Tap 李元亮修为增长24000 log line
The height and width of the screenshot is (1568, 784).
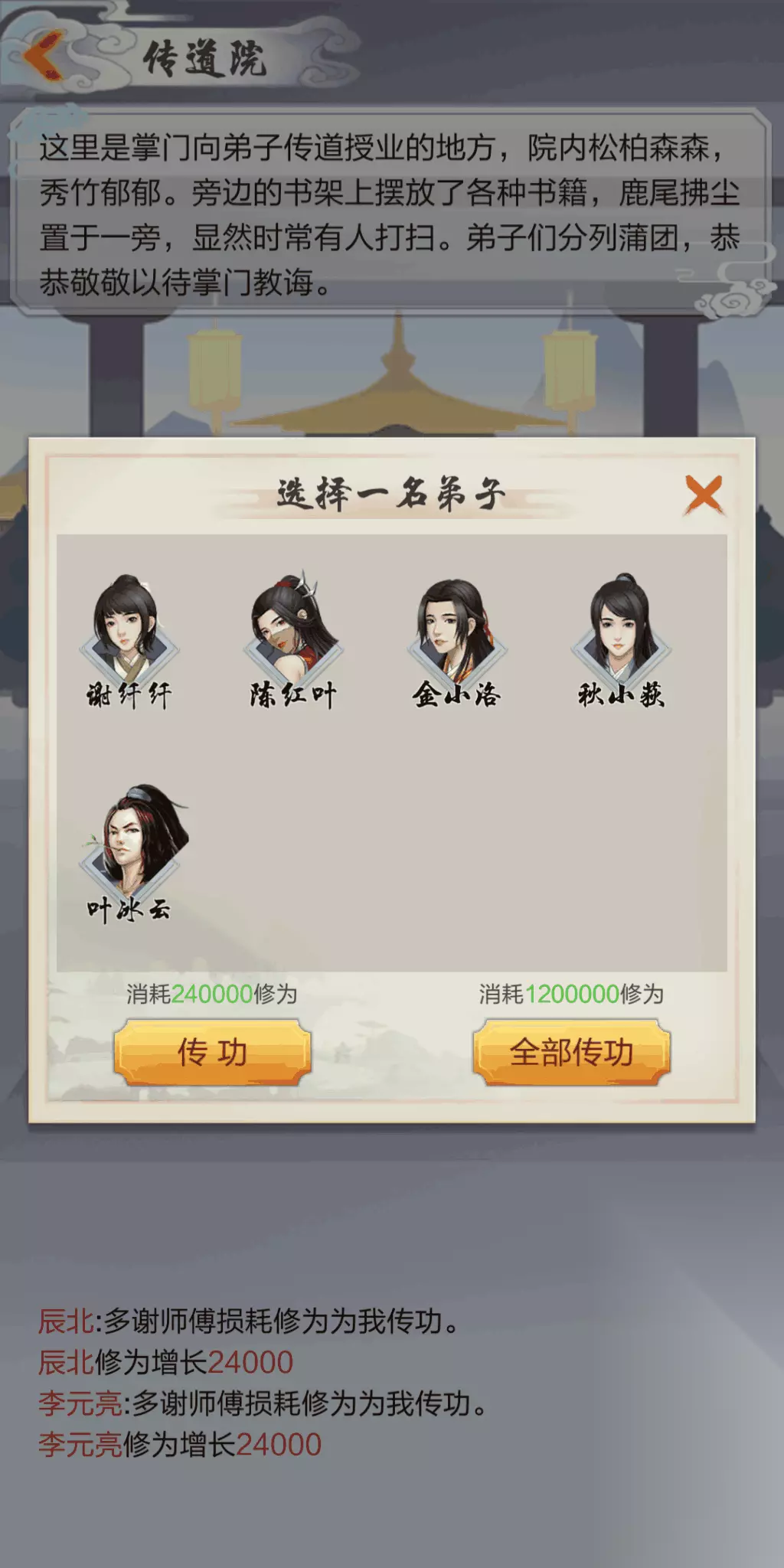click(x=180, y=1445)
